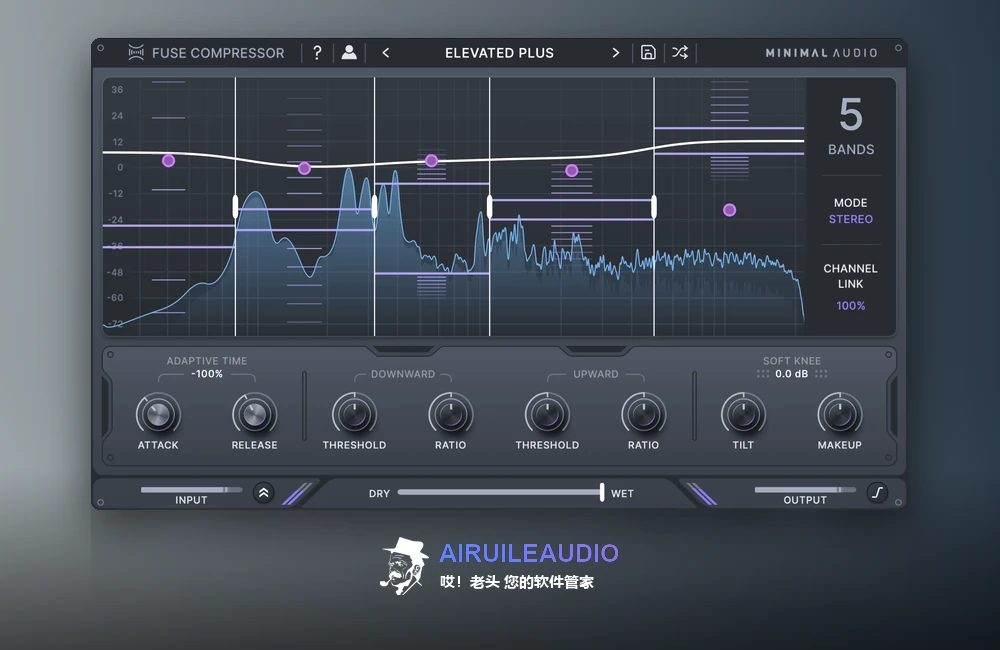The image size is (1000, 650).
Task: Select the third band purple node
Action: [432, 160]
